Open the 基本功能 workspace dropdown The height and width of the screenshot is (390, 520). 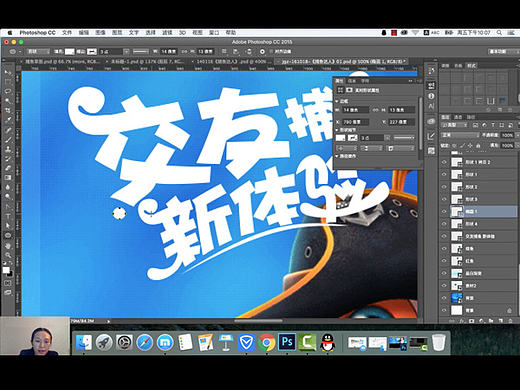pyautogui.click(x=503, y=51)
